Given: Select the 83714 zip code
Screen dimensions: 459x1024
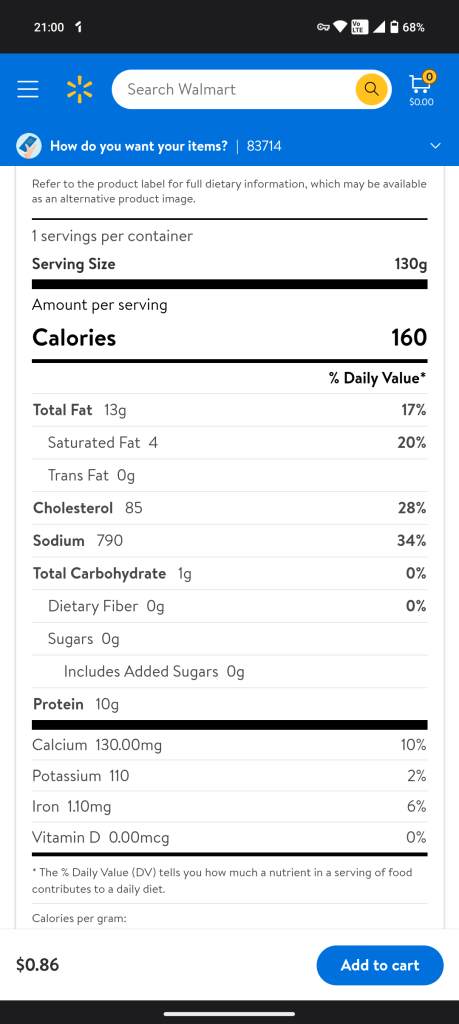Looking at the screenshot, I should (264, 146).
